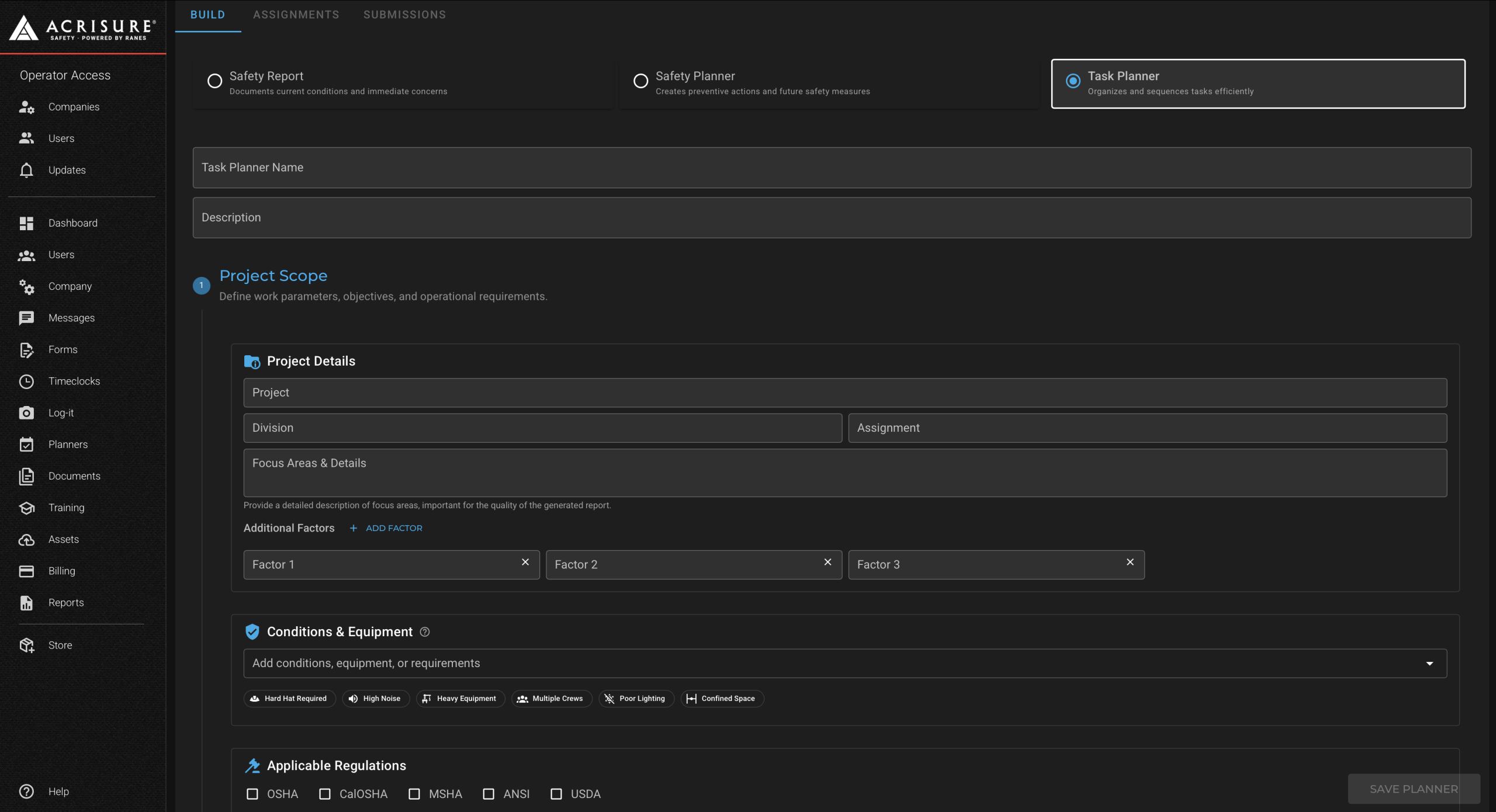This screenshot has width=1496, height=812.
Task: Open Messages
Action: click(x=71, y=318)
